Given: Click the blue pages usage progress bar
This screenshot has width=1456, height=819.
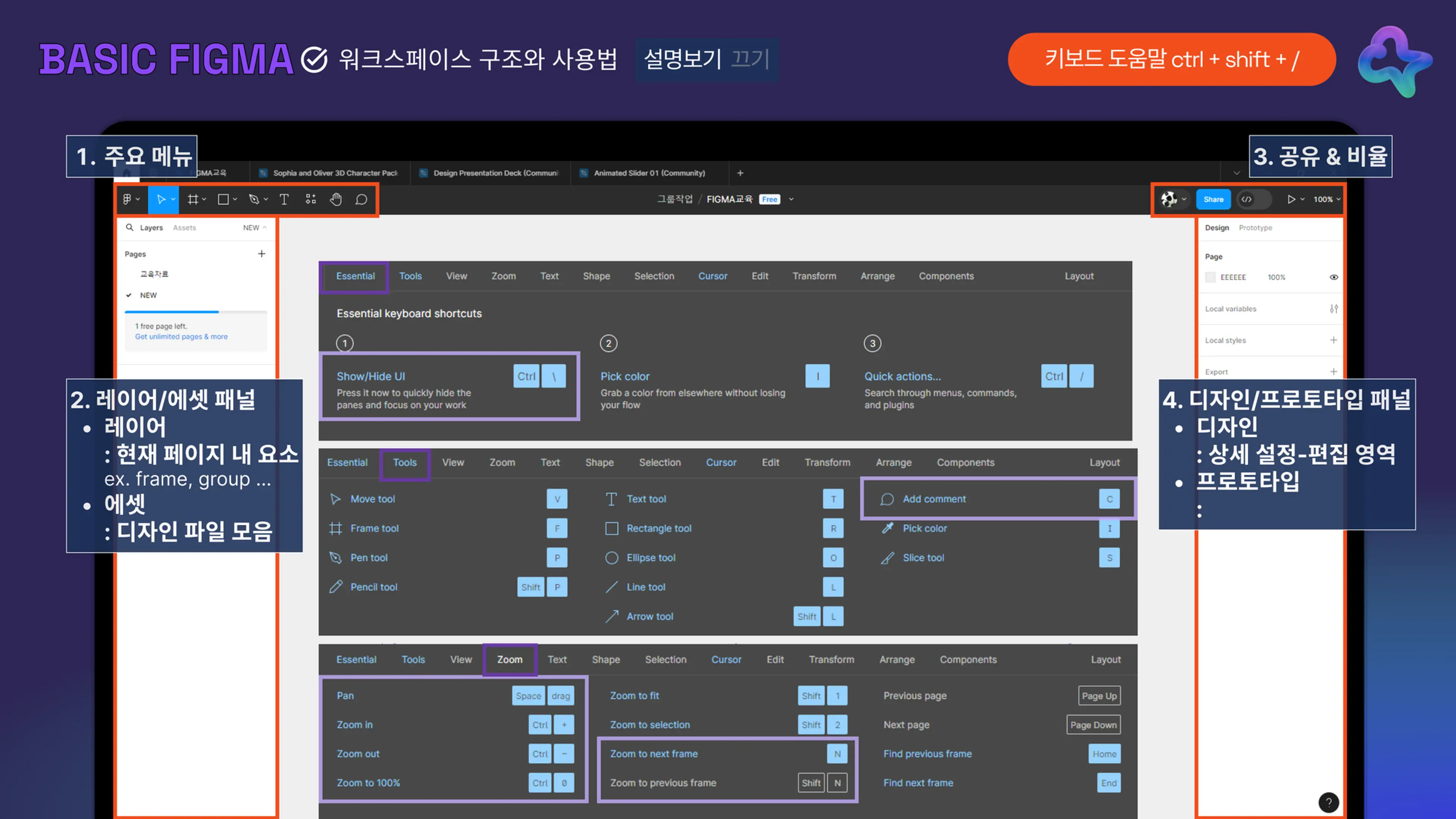Looking at the screenshot, I should [x=171, y=311].
